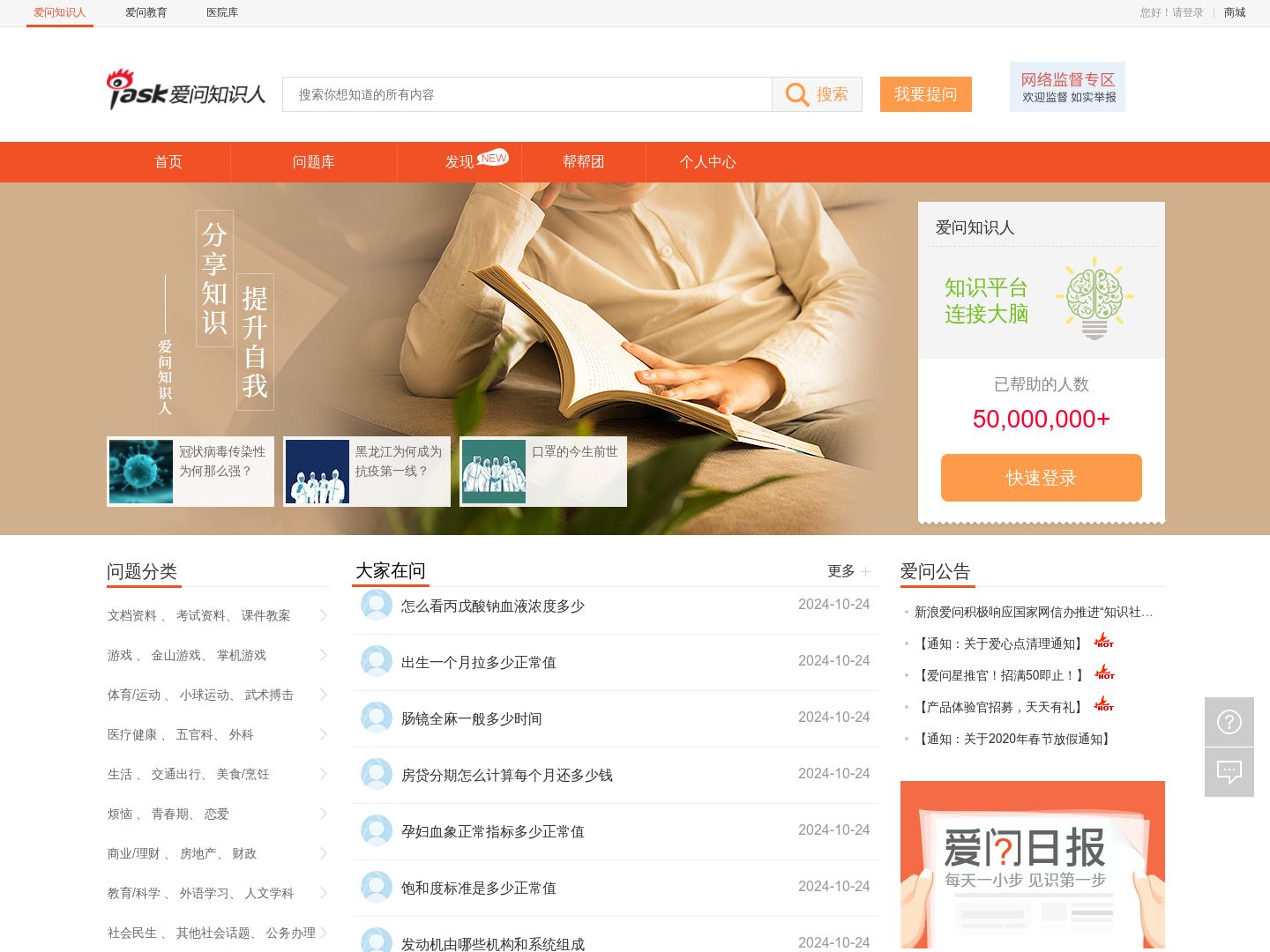Click avatar beside 孕妇血象正常指标多少正常值
1270x952 pixels.
tap(377, 830)
